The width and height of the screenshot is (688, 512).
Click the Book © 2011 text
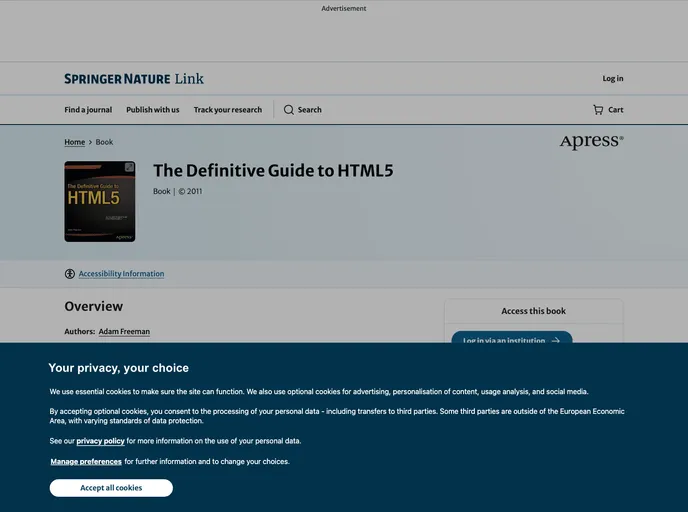(x=177, y=191)
